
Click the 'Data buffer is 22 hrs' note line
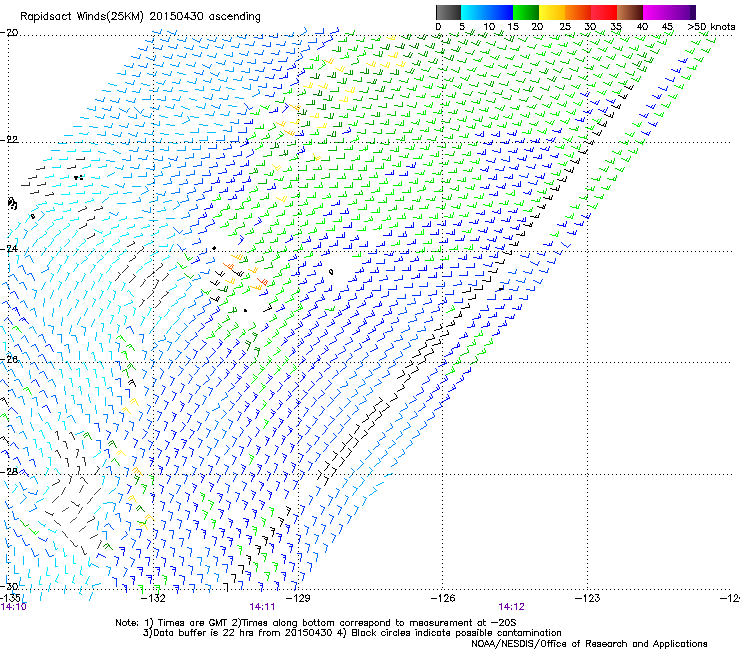(352, 633)
